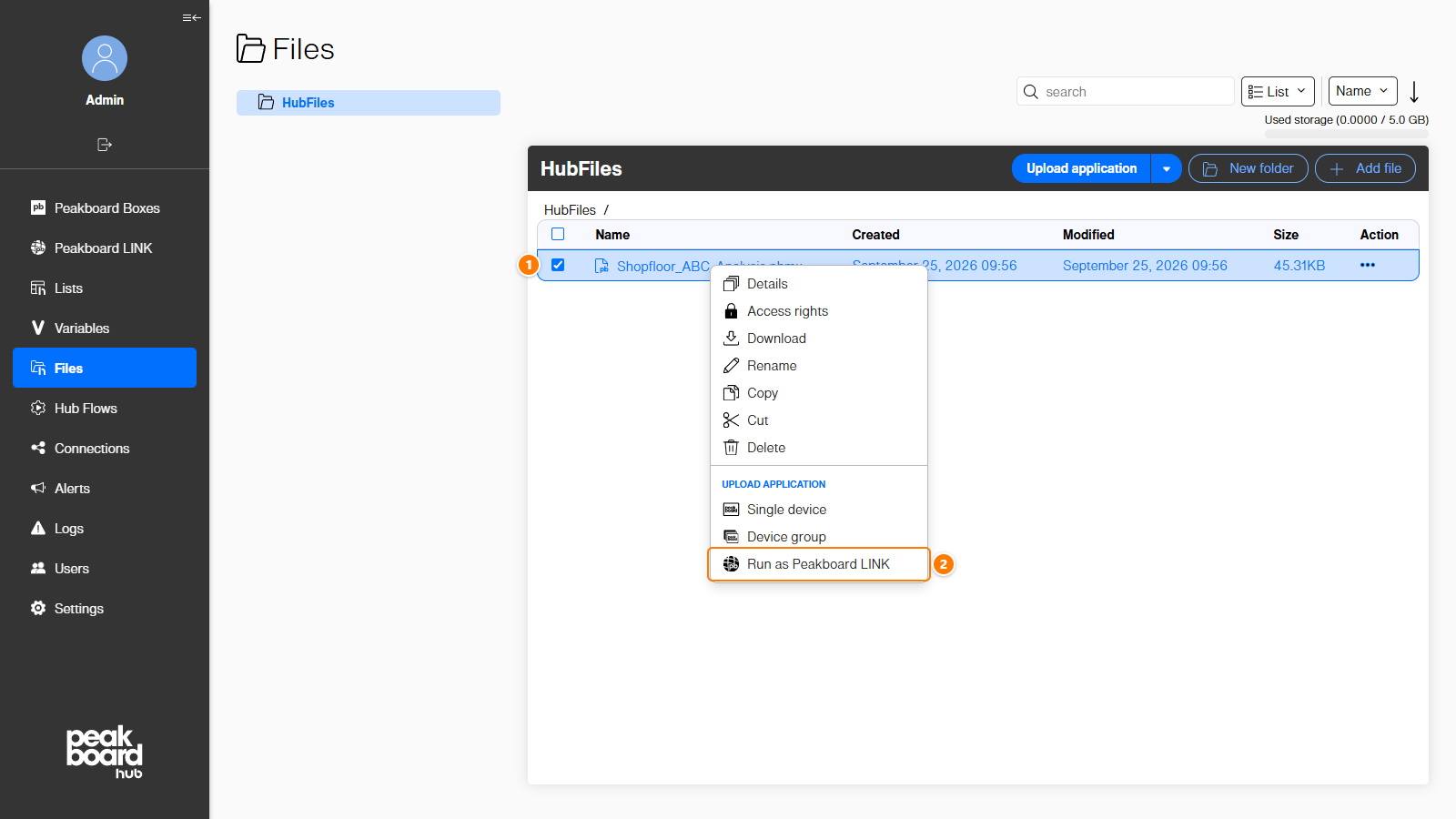The width and height of the screenshot is (1456, 819).
Task: Choose Rename from the context menu
Action: coord(818,366)
